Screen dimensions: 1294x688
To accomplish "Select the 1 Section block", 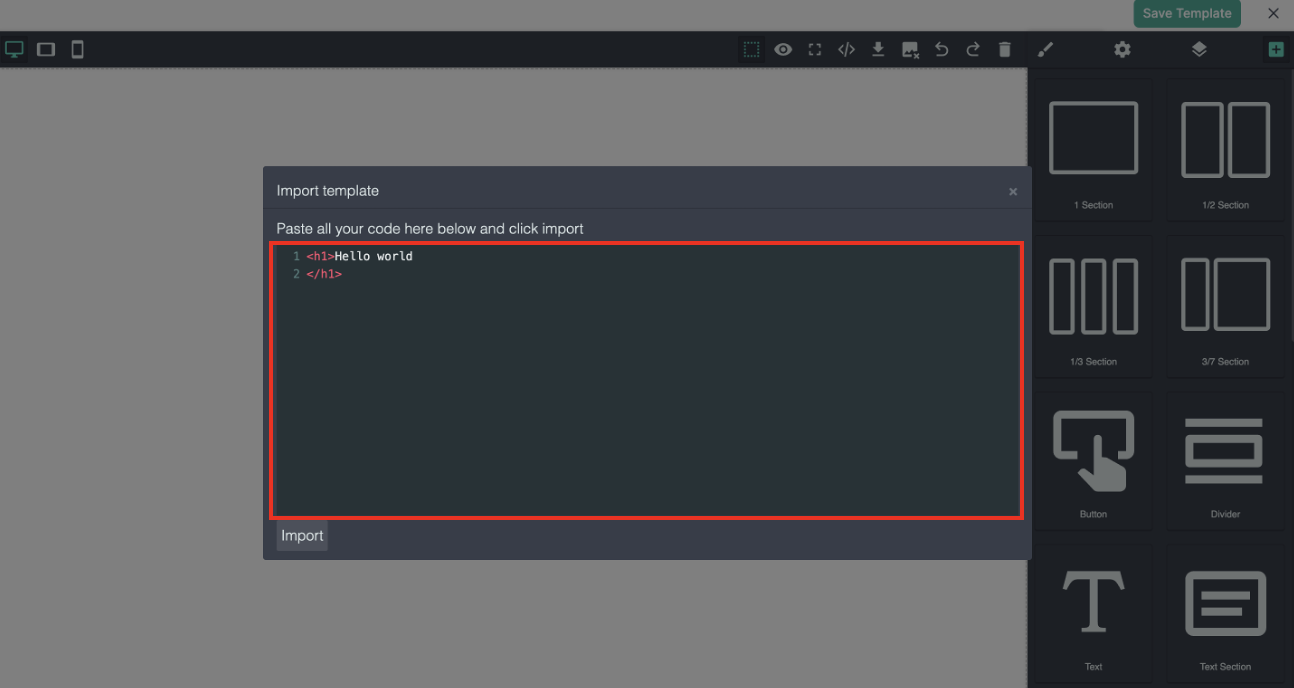I will point(1093,150).
